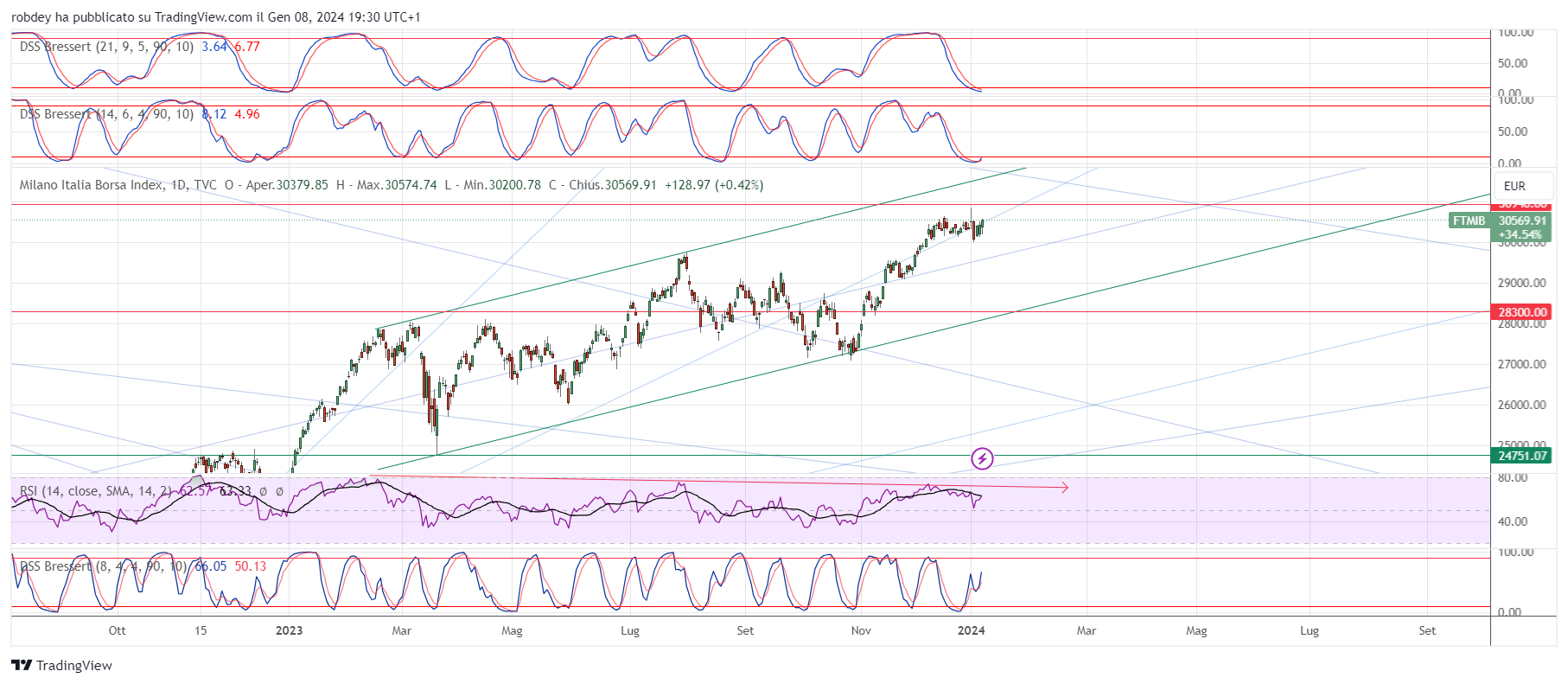Screen dimensions: 1568x684
Task: Click the Mar label right after 2024
Action: [1086, 630]
